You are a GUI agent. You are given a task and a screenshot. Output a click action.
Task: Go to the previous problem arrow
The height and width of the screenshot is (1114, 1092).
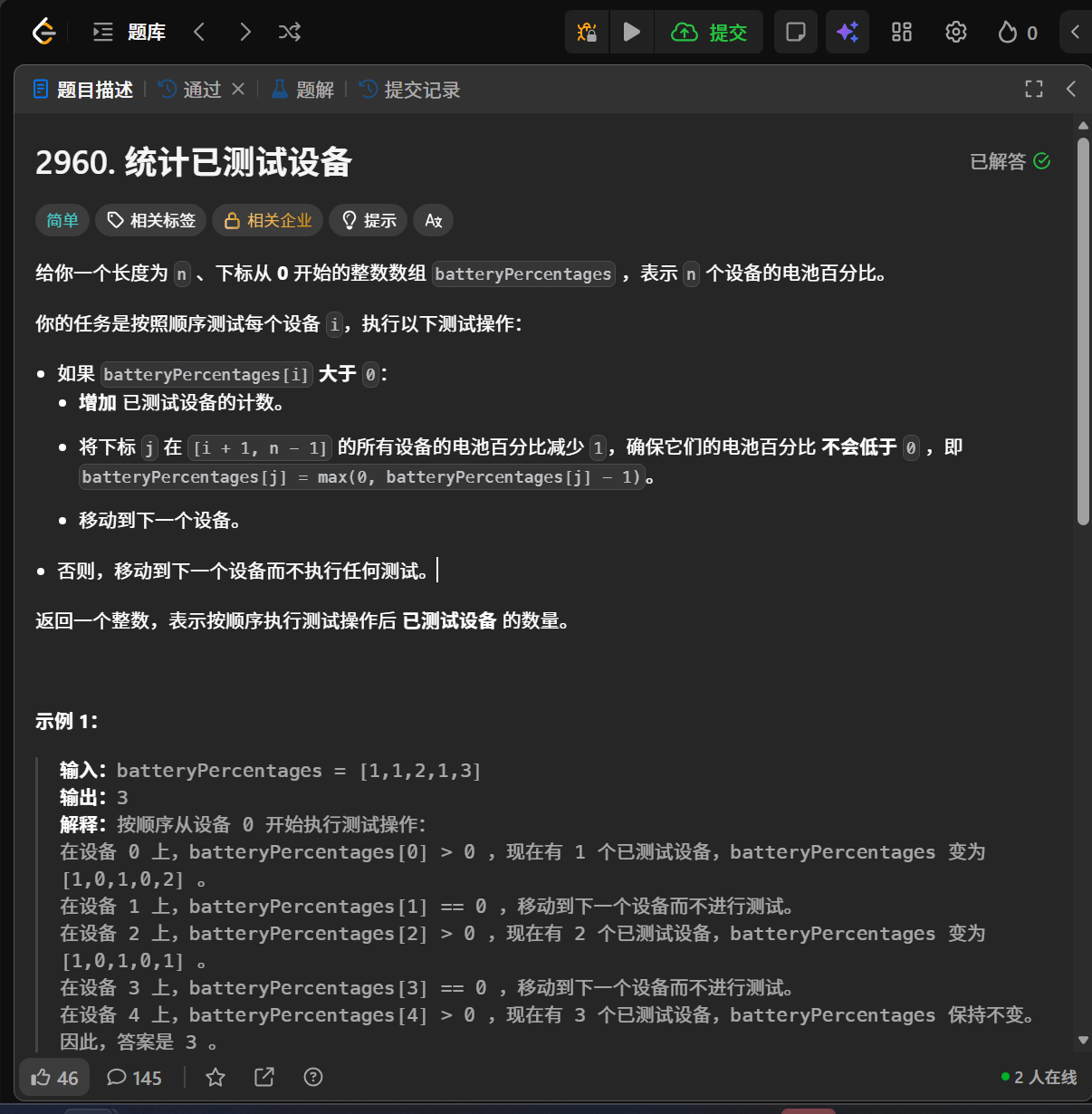coord(199,33)
